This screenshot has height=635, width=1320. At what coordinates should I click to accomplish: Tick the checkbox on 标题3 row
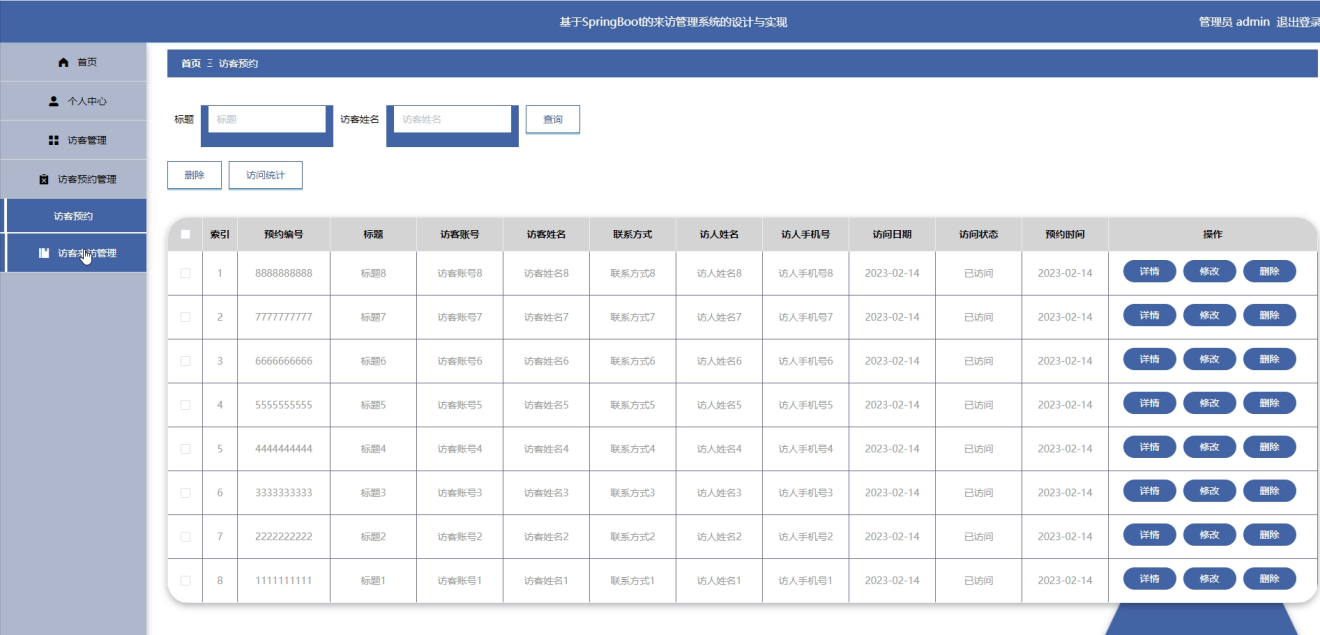pos(186,492)
